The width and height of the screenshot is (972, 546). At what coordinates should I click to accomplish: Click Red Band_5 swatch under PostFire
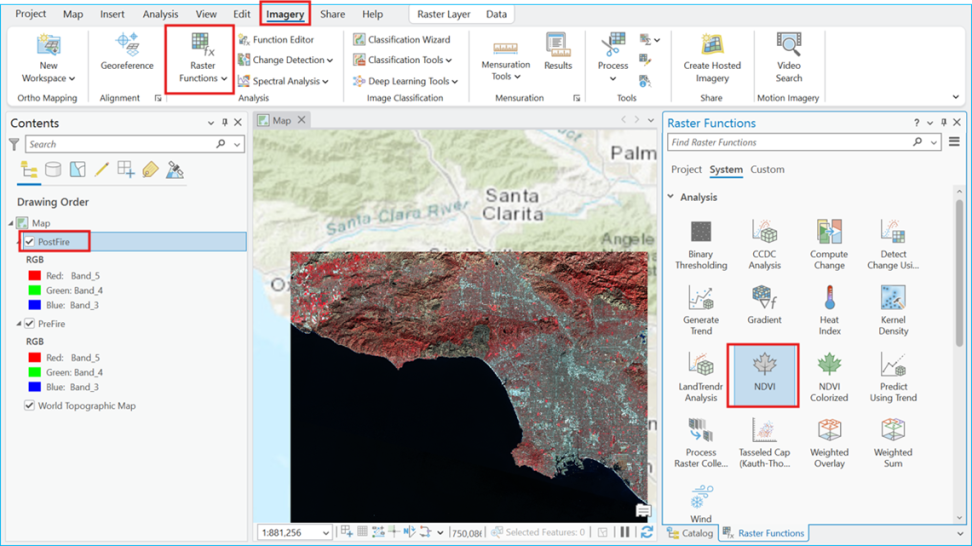point(35,275)
